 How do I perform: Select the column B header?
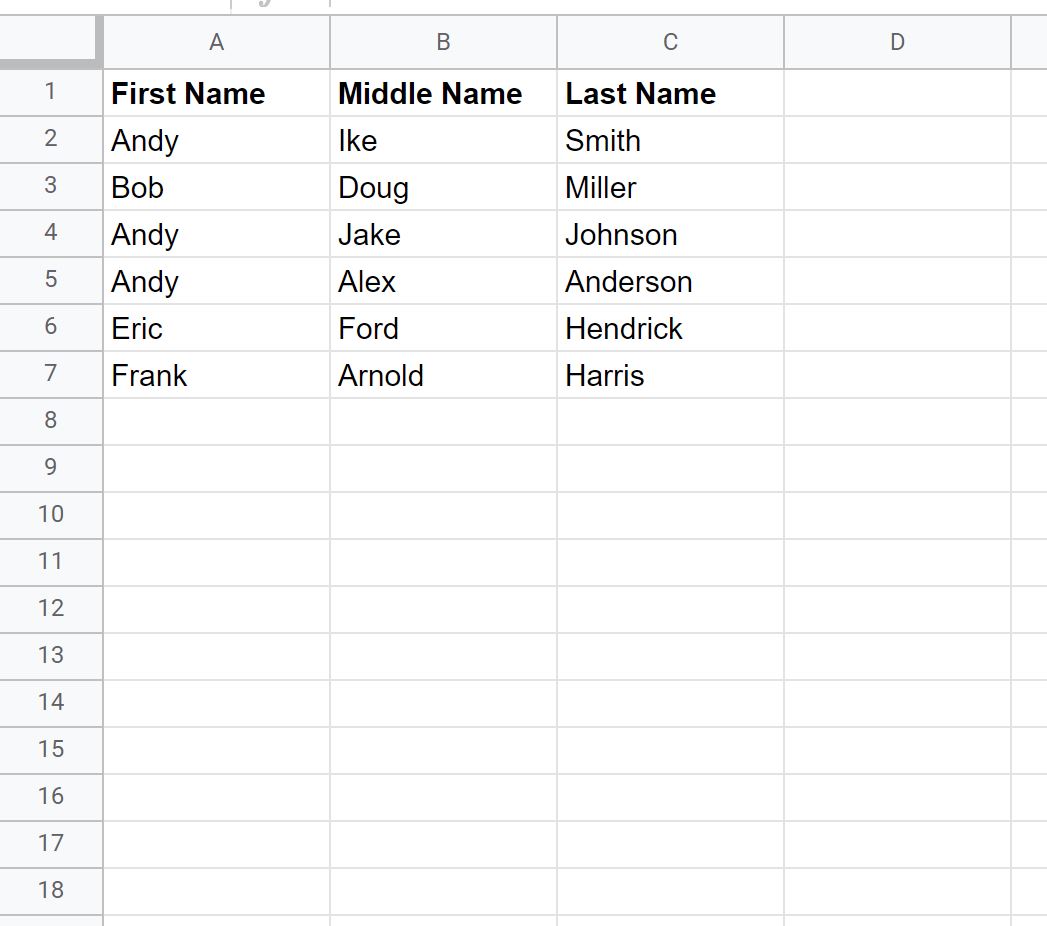click(x=443, y=42)
